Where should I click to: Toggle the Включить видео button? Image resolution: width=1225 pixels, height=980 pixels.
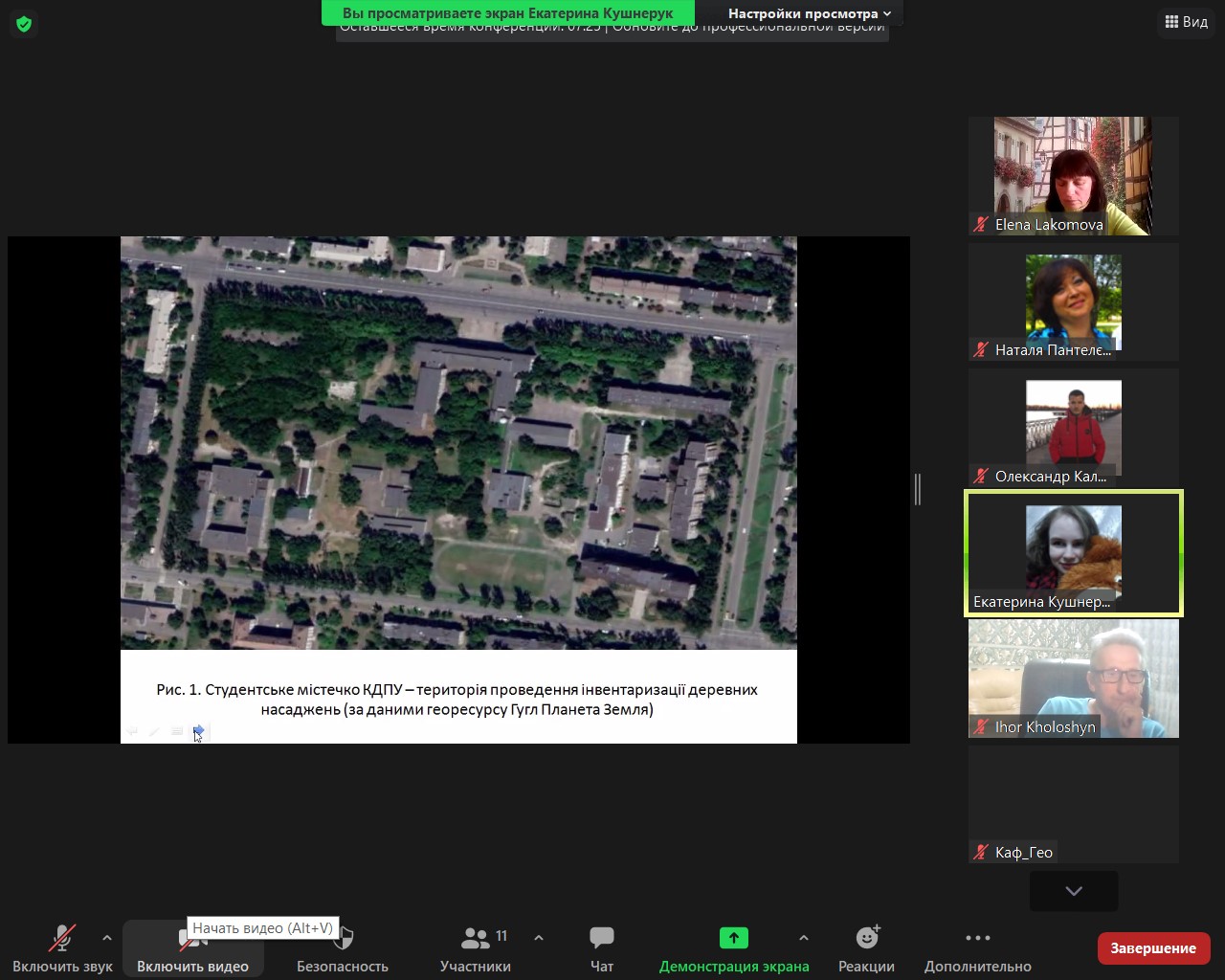pos(192,948)
